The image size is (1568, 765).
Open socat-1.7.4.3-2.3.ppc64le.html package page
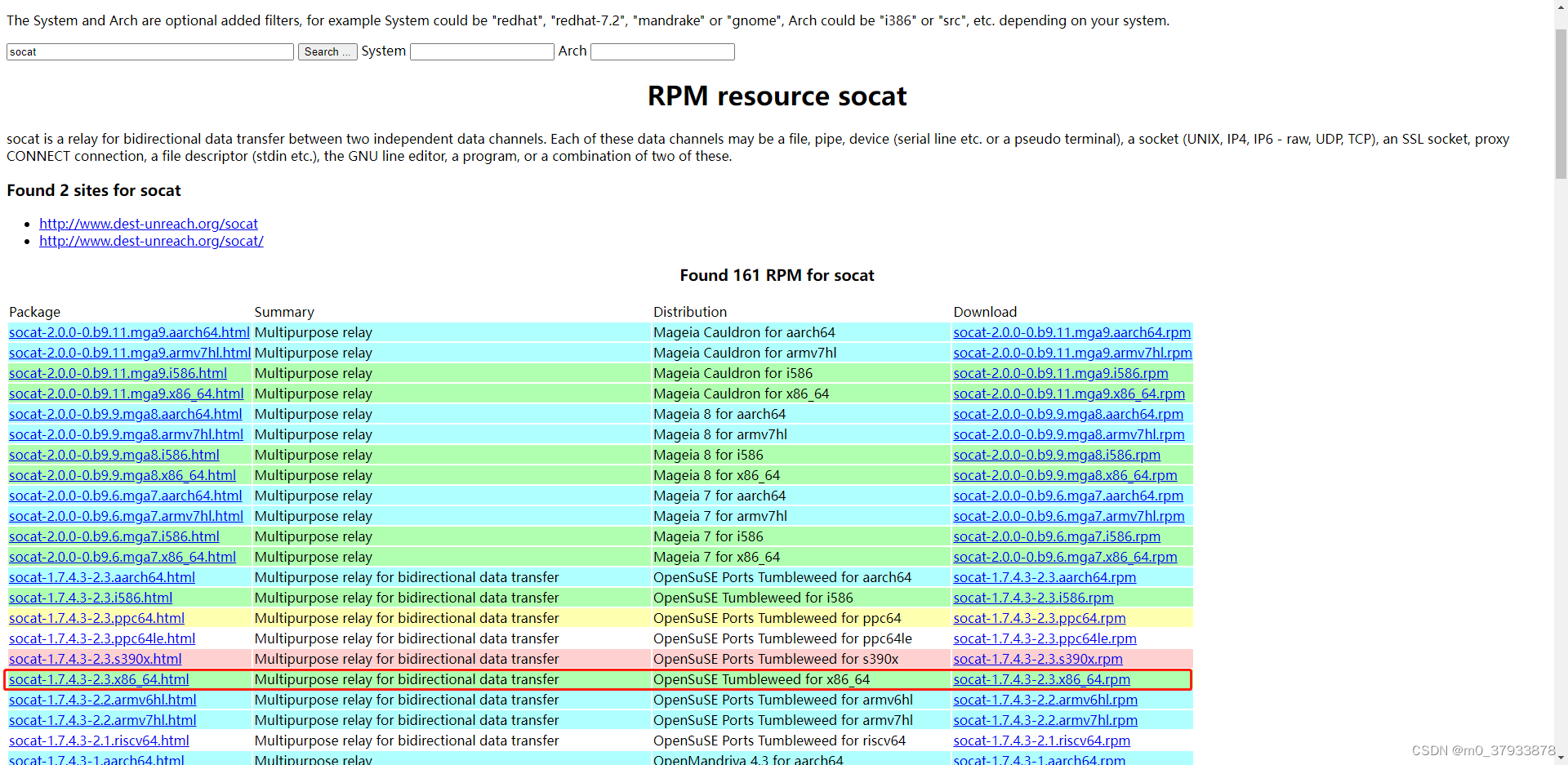102,638
